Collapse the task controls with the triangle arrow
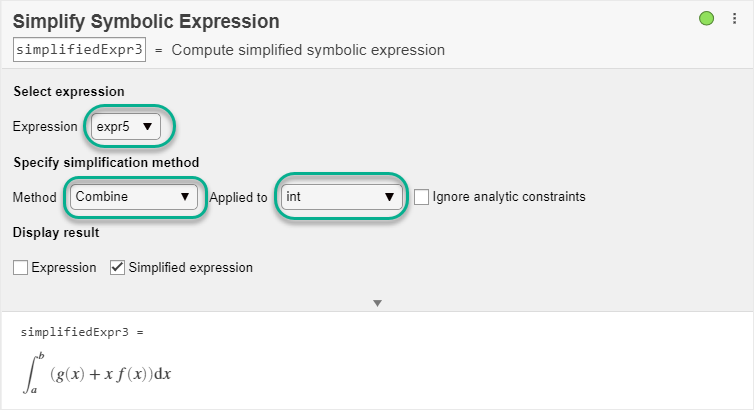Viewport: 754px width, 410px height. pos(377,302)
